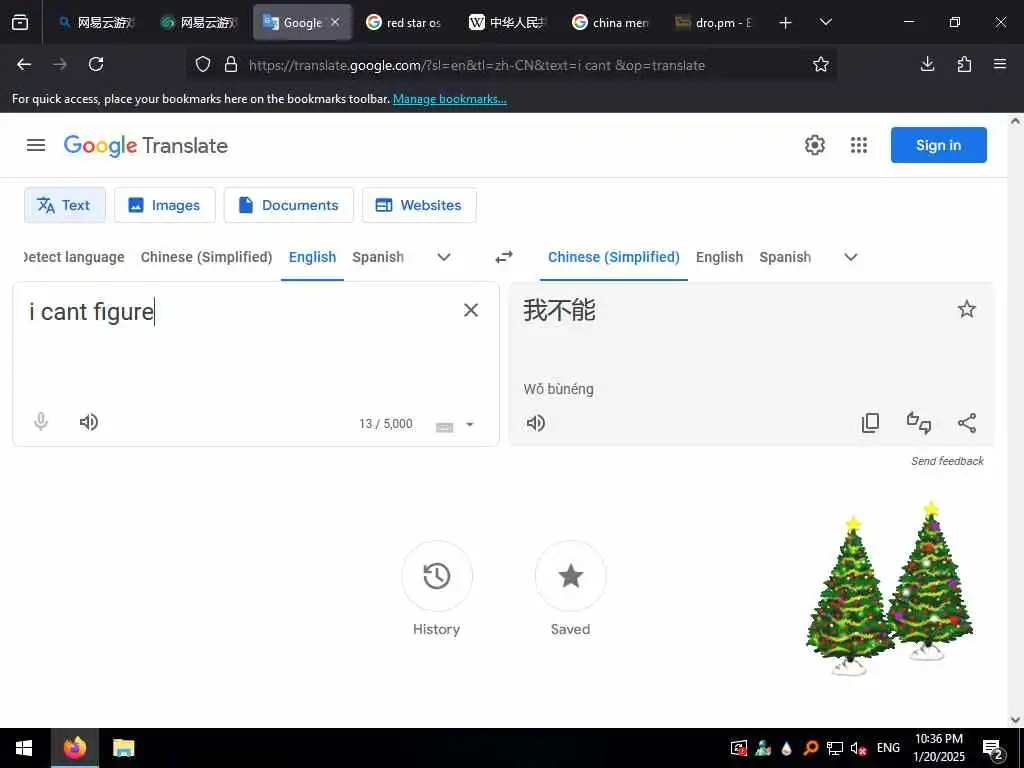Screen dimensions: 1024x768
Task: Open the taskbar clock 10:36 PM
Action: [x=938, y=748]
